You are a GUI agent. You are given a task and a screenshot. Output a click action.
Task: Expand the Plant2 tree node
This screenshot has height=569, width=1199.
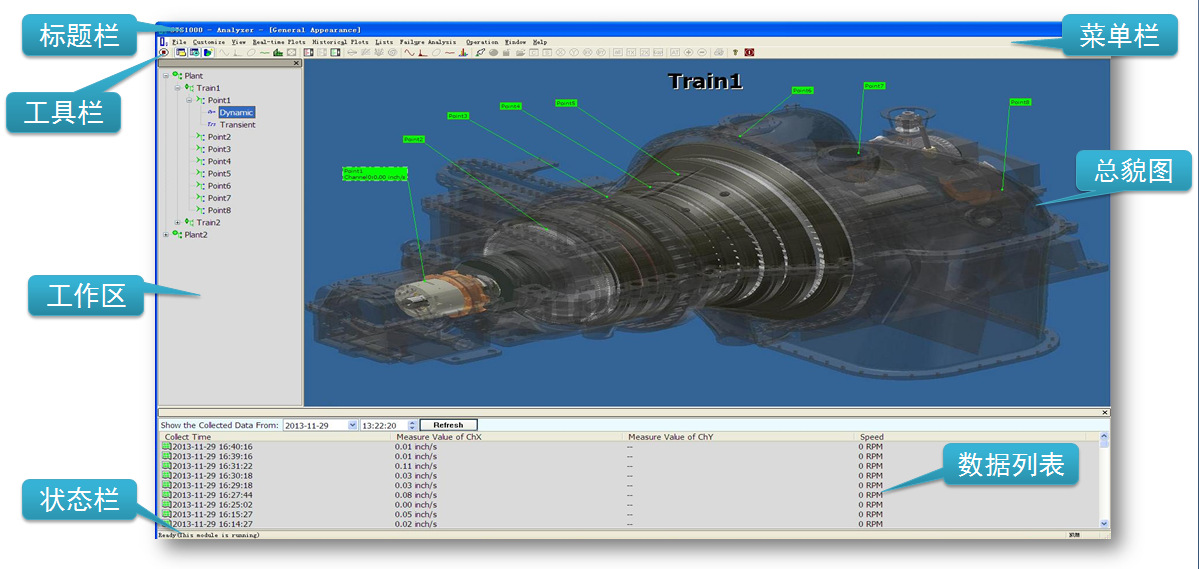click(166, 235)
